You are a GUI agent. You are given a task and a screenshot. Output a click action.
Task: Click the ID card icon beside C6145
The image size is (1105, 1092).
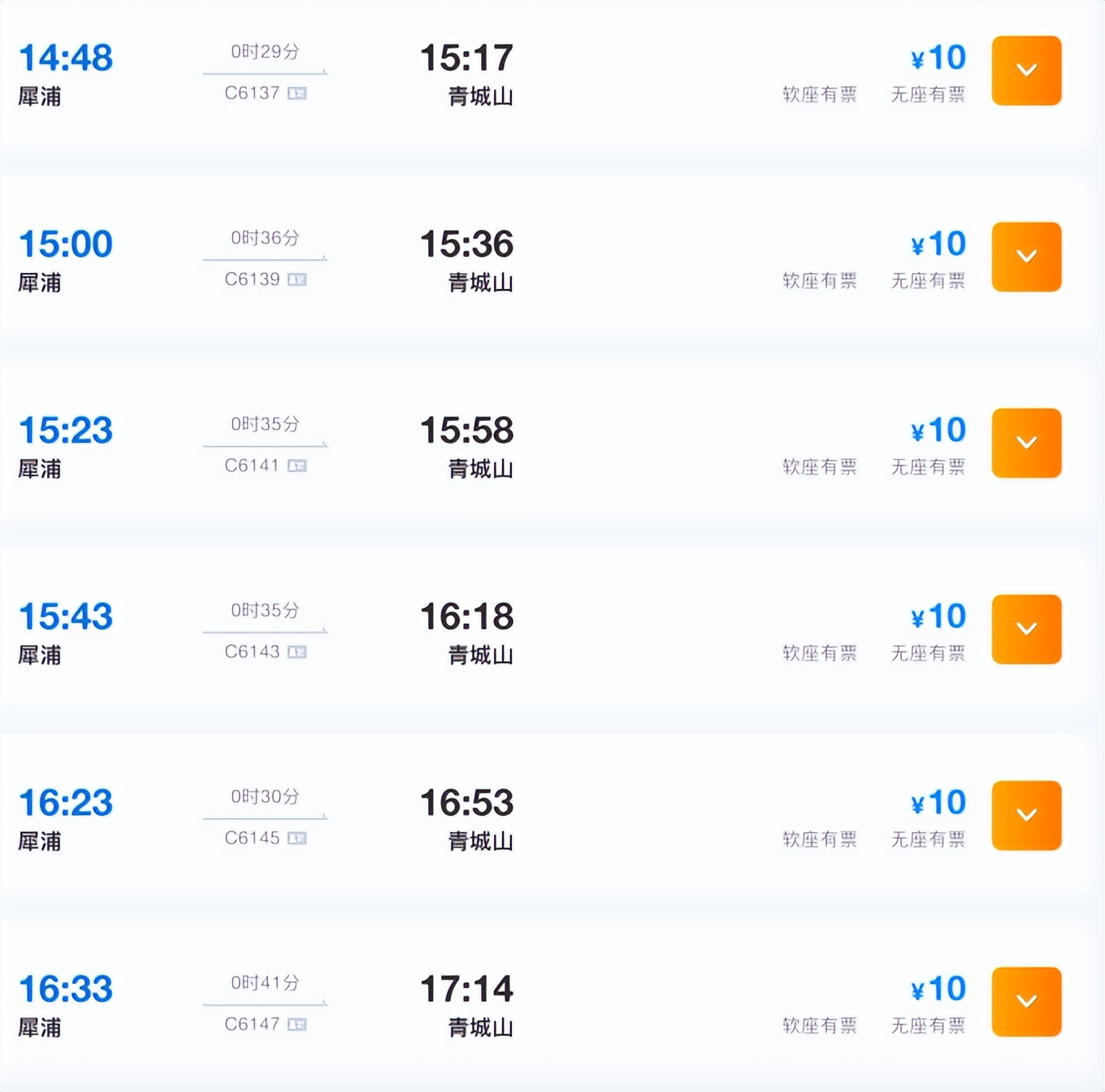(x=297, y=838)
